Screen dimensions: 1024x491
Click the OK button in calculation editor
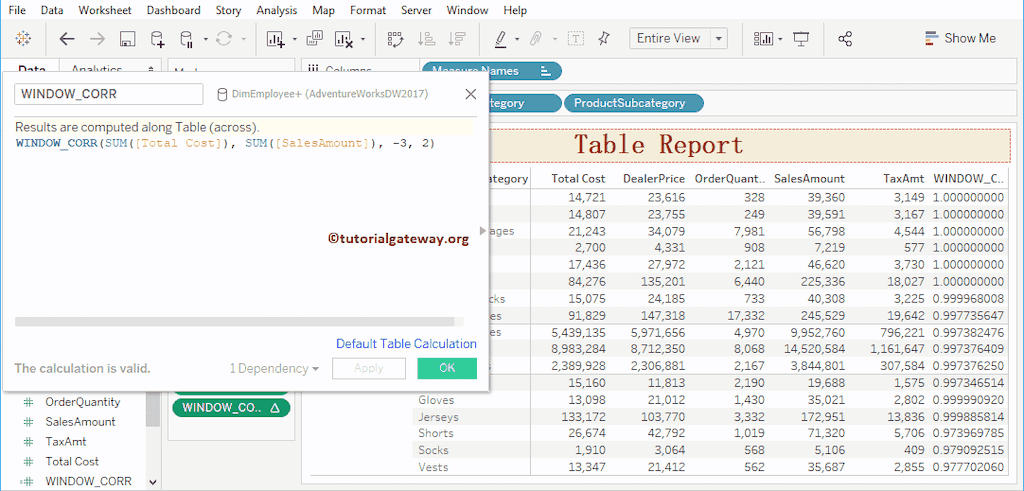447,368
